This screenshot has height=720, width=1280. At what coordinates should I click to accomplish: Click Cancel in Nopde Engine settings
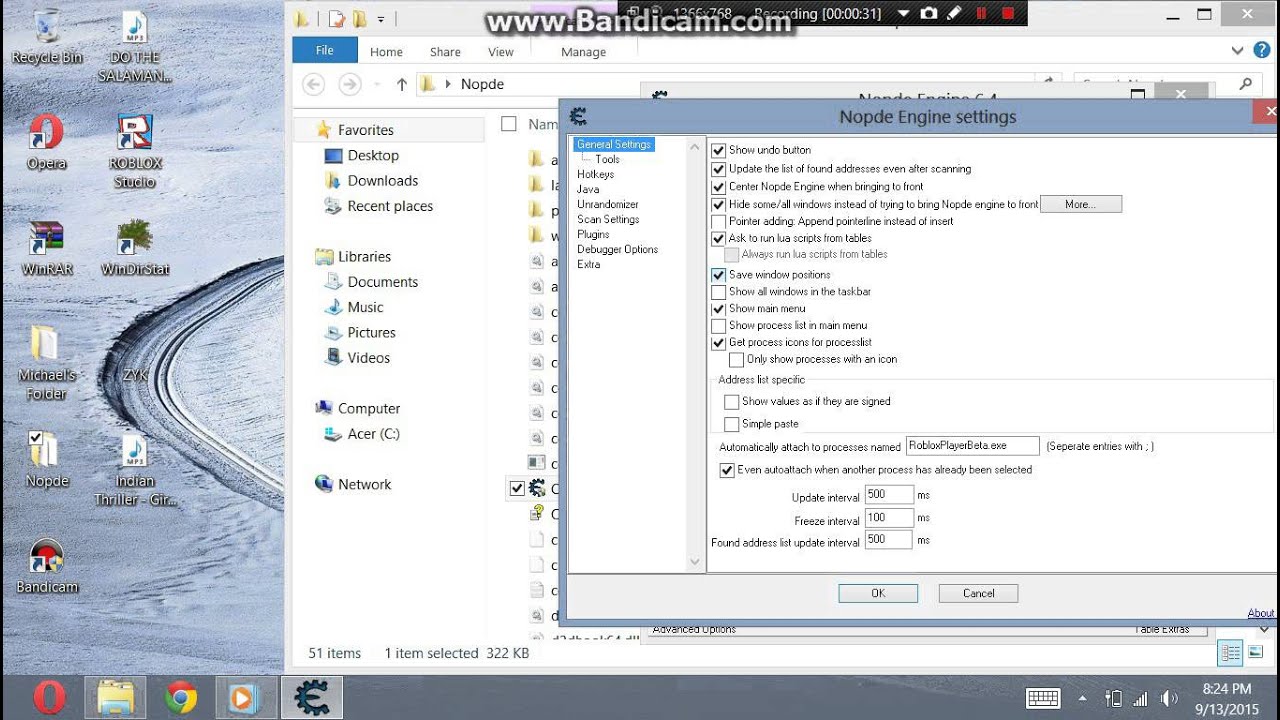(x=978, y=593)
